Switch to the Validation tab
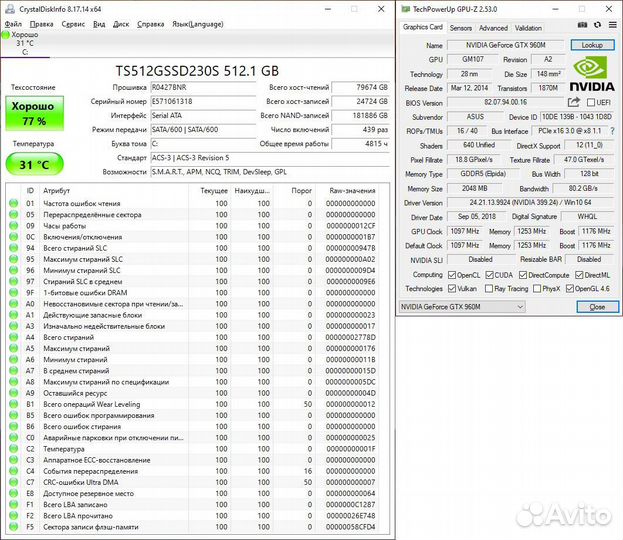The height and width of the screenshot is (540, 623). pyautogui.click(x=528, y=28)
